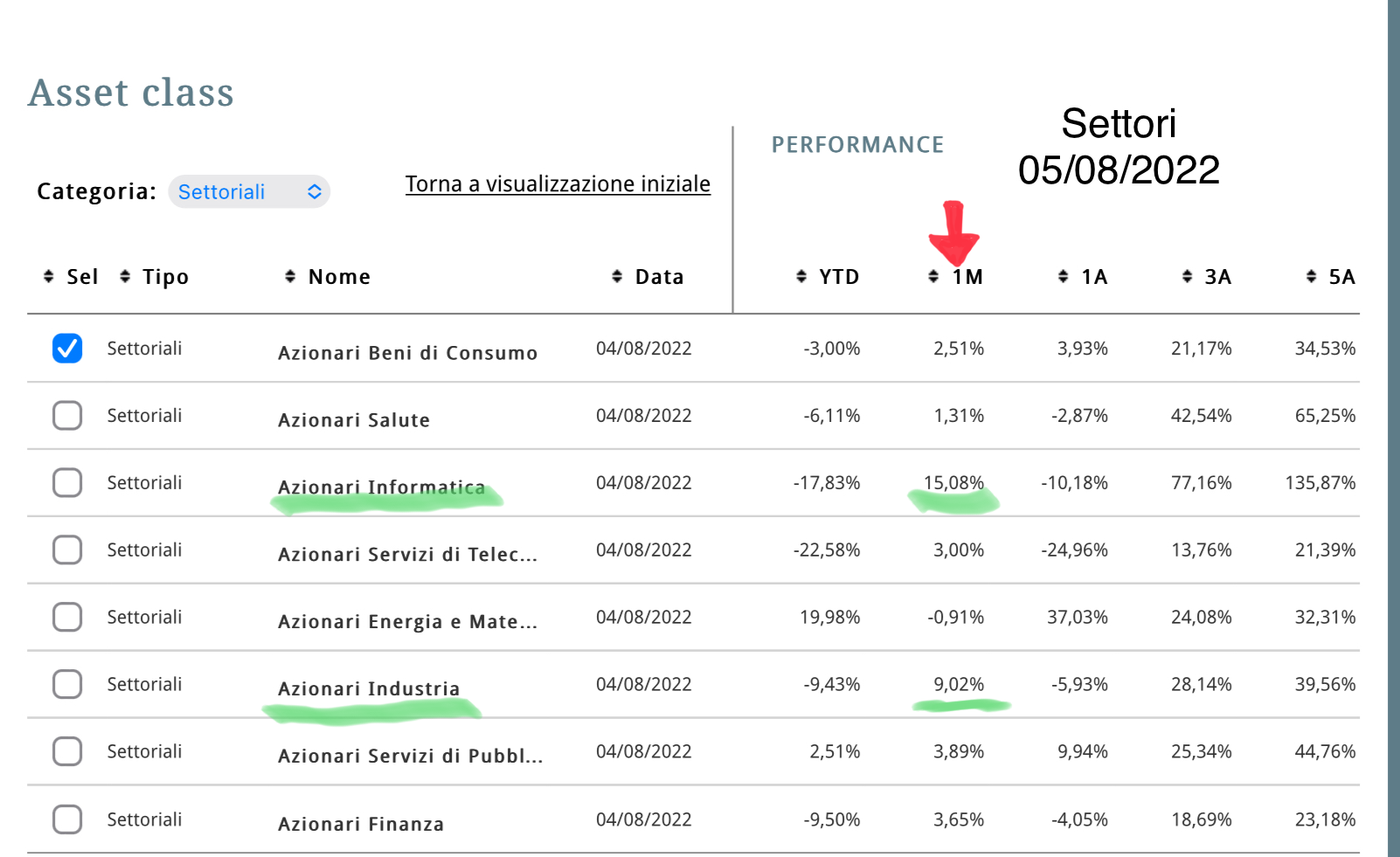Click the YTD sort arrow icon
This screenshot has height=857, width=1400.
(x=801, y=277)
